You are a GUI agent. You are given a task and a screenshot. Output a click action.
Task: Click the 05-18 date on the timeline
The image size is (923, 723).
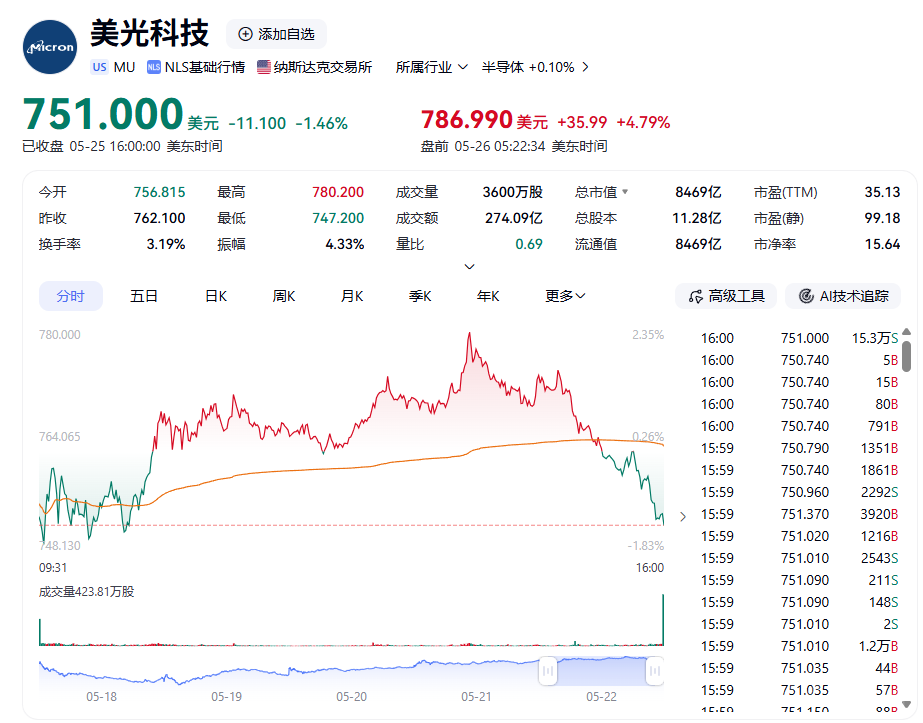coord(101,697)
